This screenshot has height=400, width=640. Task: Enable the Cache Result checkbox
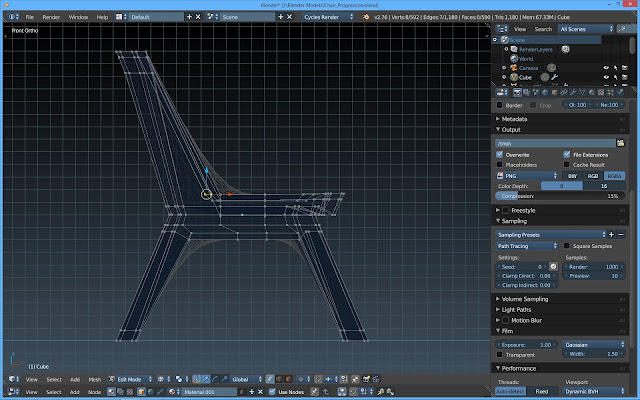(x=567, y=164)
